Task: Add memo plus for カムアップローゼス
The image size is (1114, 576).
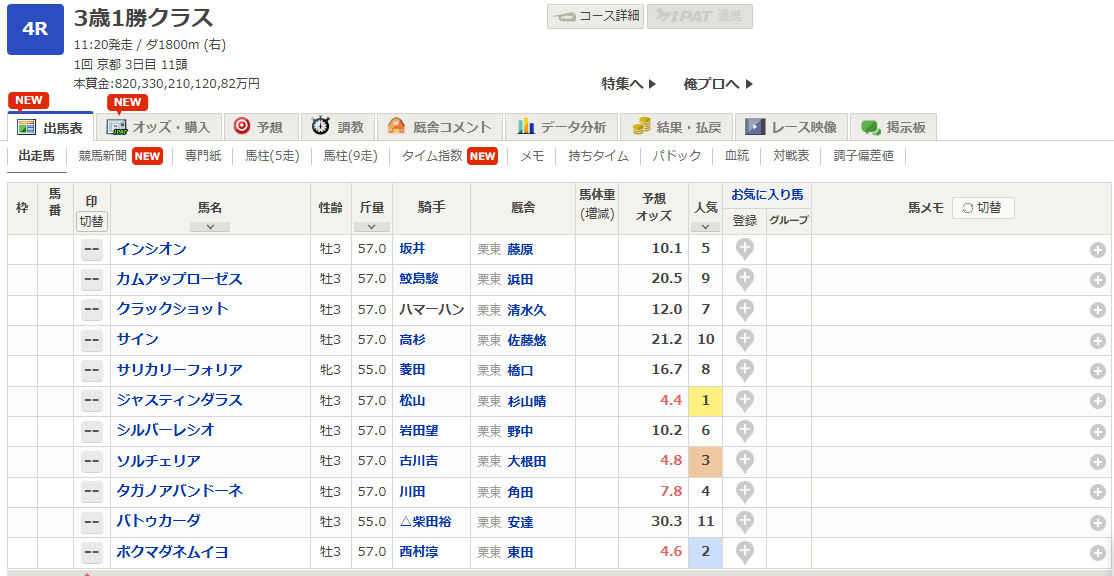Action: 1098,281
